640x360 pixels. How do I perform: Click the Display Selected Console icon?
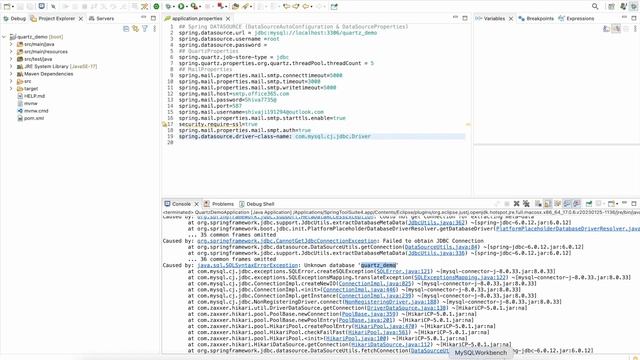[599, 204]
